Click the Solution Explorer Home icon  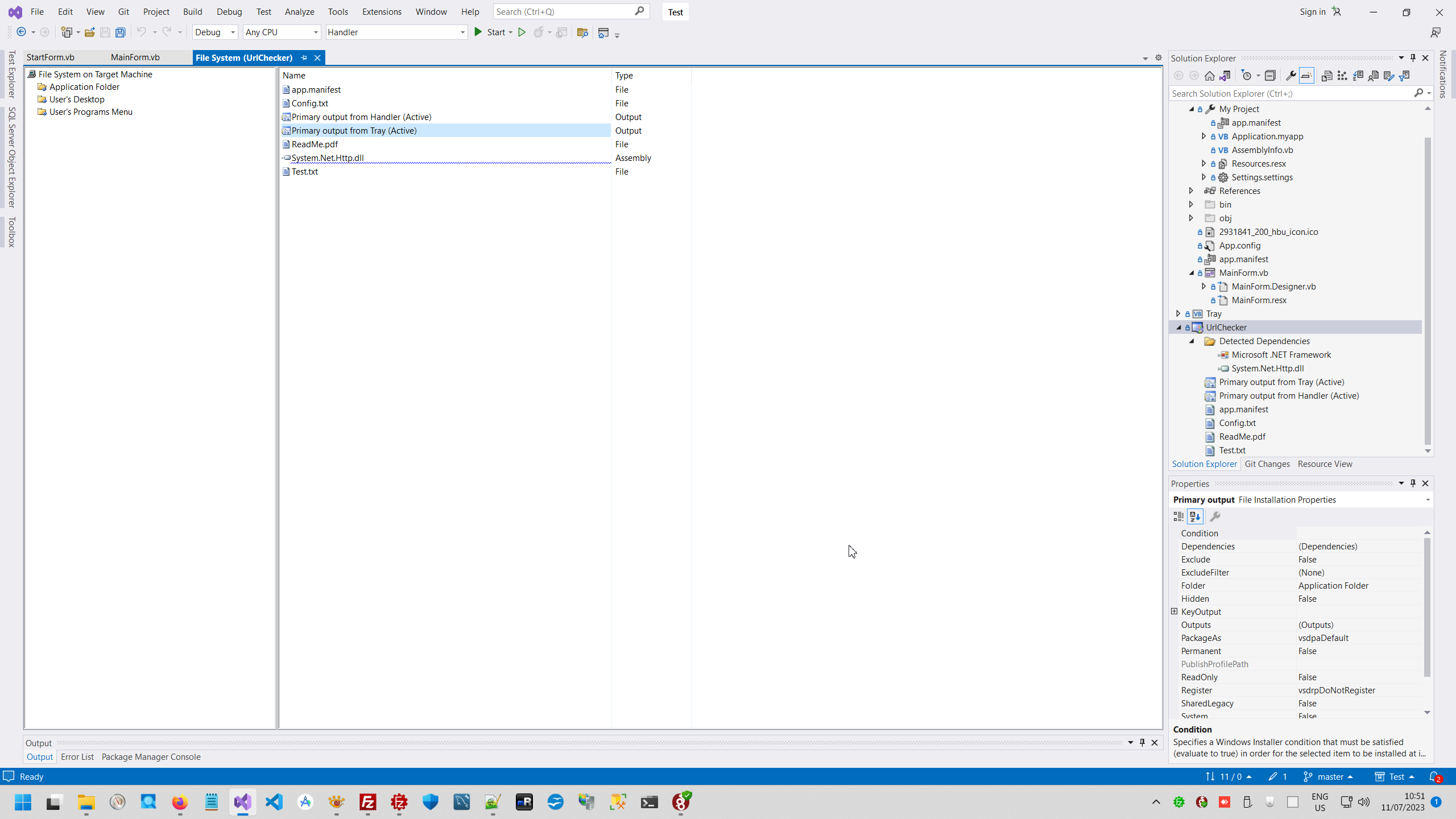coord(1210,76)
